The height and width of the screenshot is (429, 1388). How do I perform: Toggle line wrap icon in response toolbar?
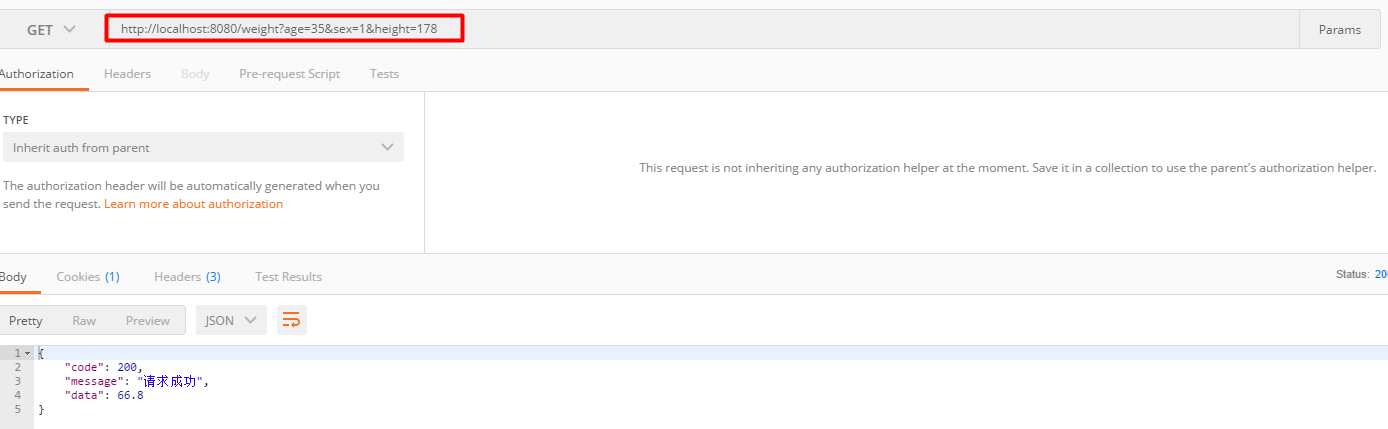click(x=291, y=320)
